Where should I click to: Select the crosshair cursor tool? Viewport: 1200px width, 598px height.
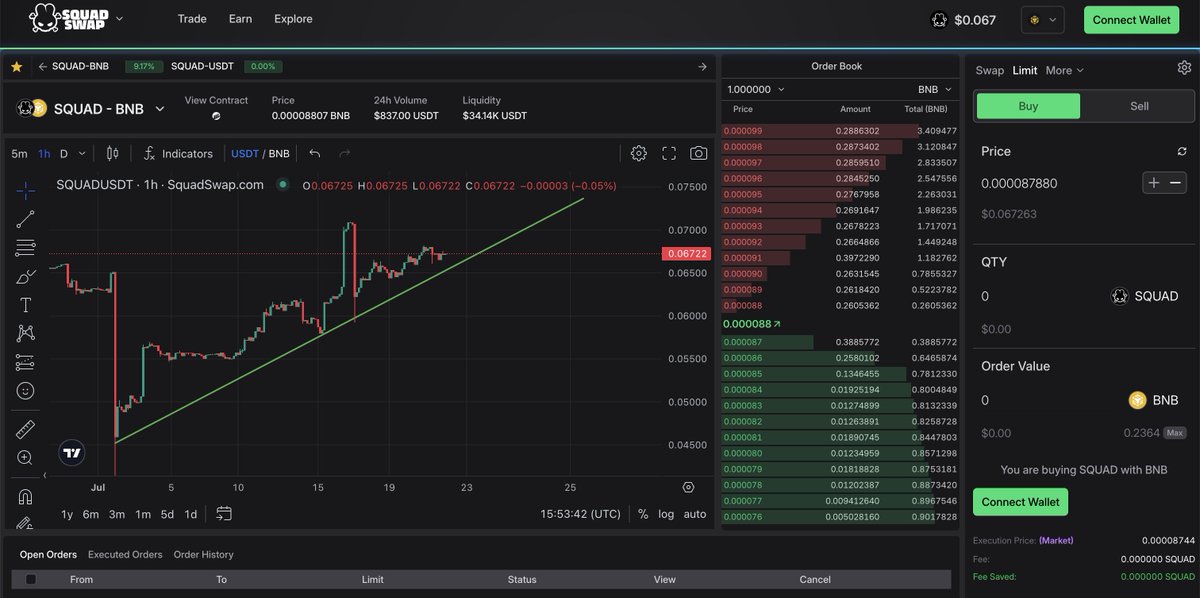click(25, 189)
